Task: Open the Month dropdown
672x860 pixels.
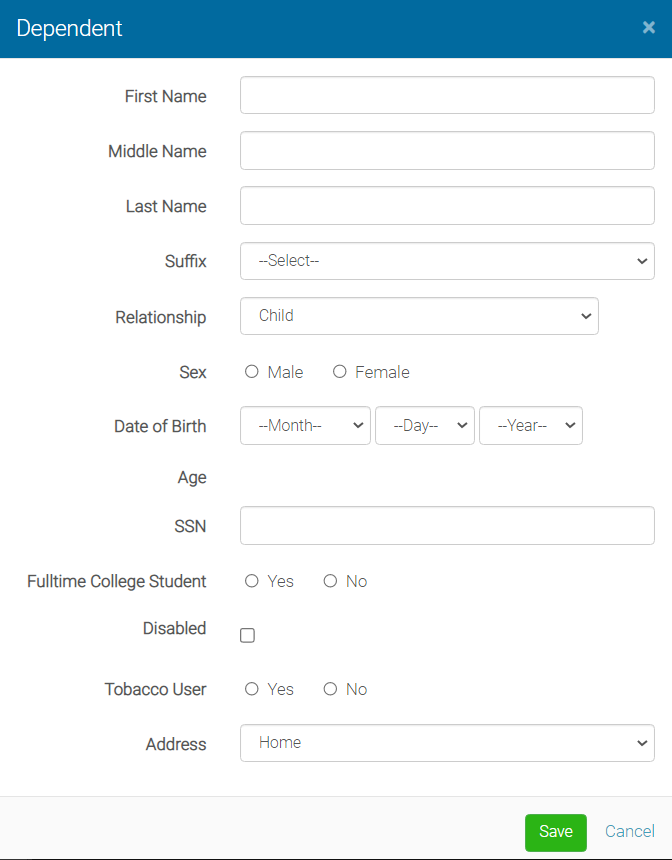Action: [305, 425]
